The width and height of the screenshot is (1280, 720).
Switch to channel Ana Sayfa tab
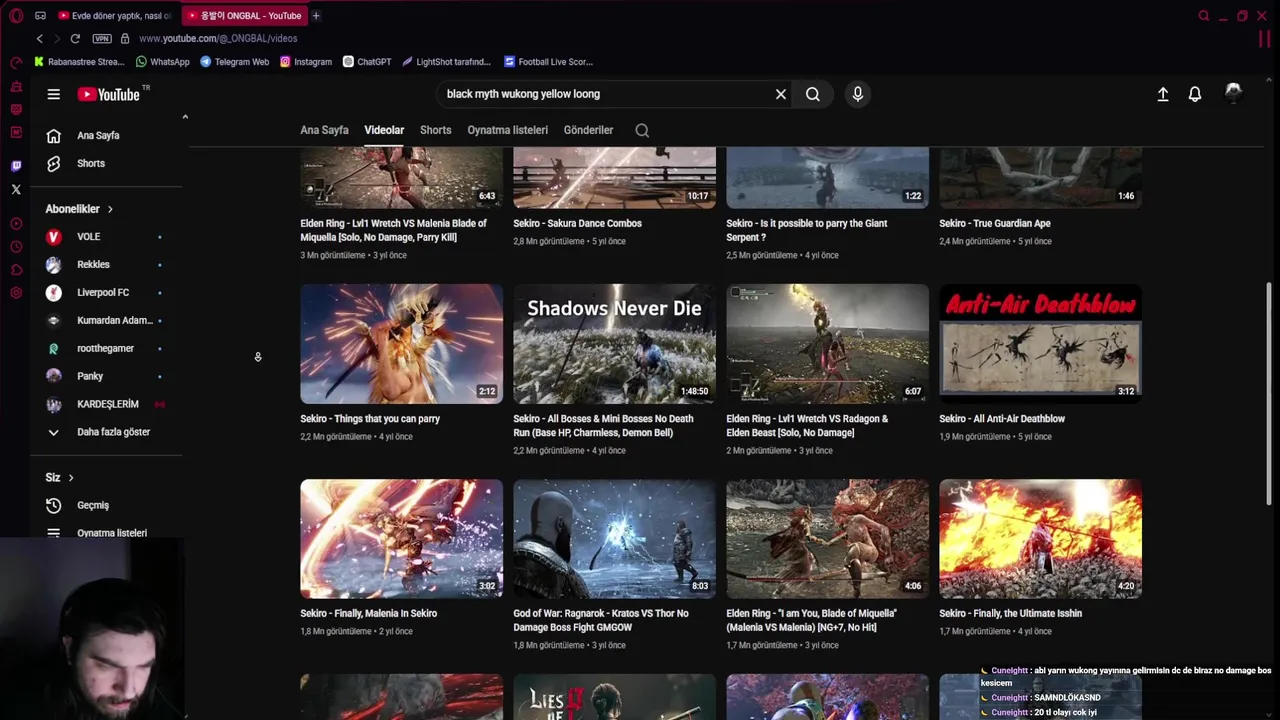[324, 130]
